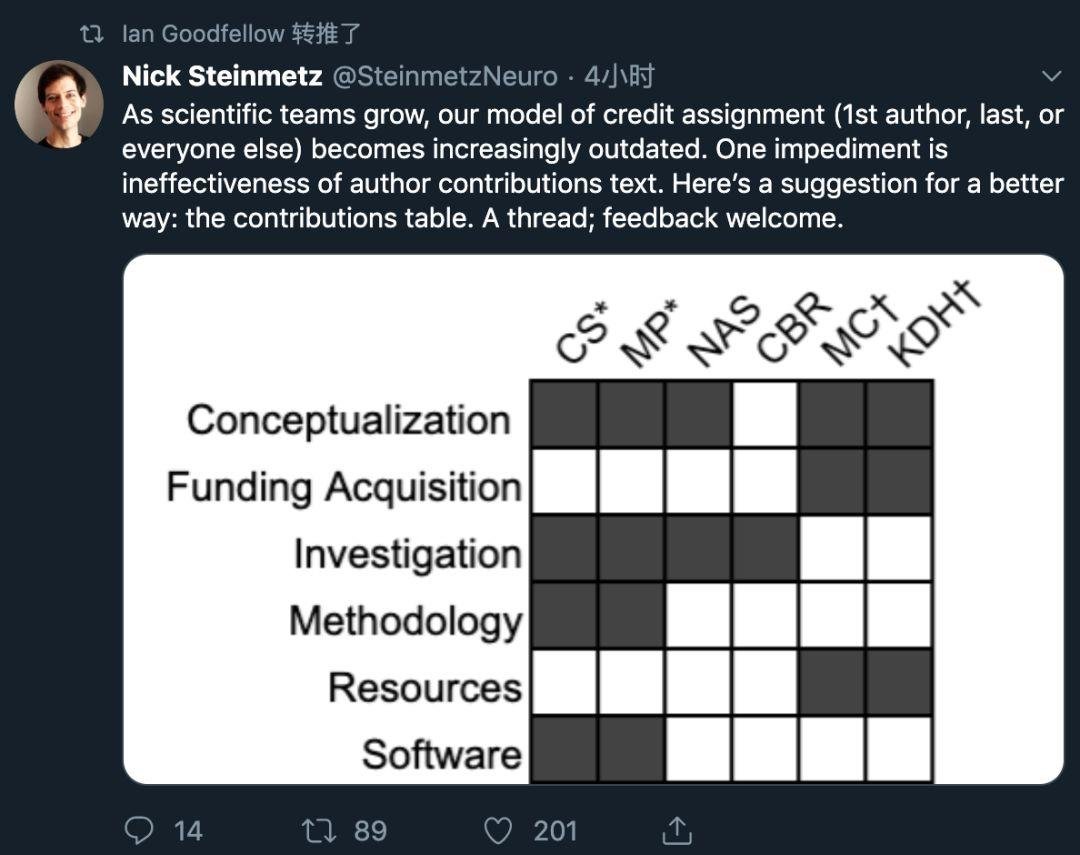The image size is (1080, 855).
Task: Expand the tweet options chevron
Action: click(x=1052, y=76)
